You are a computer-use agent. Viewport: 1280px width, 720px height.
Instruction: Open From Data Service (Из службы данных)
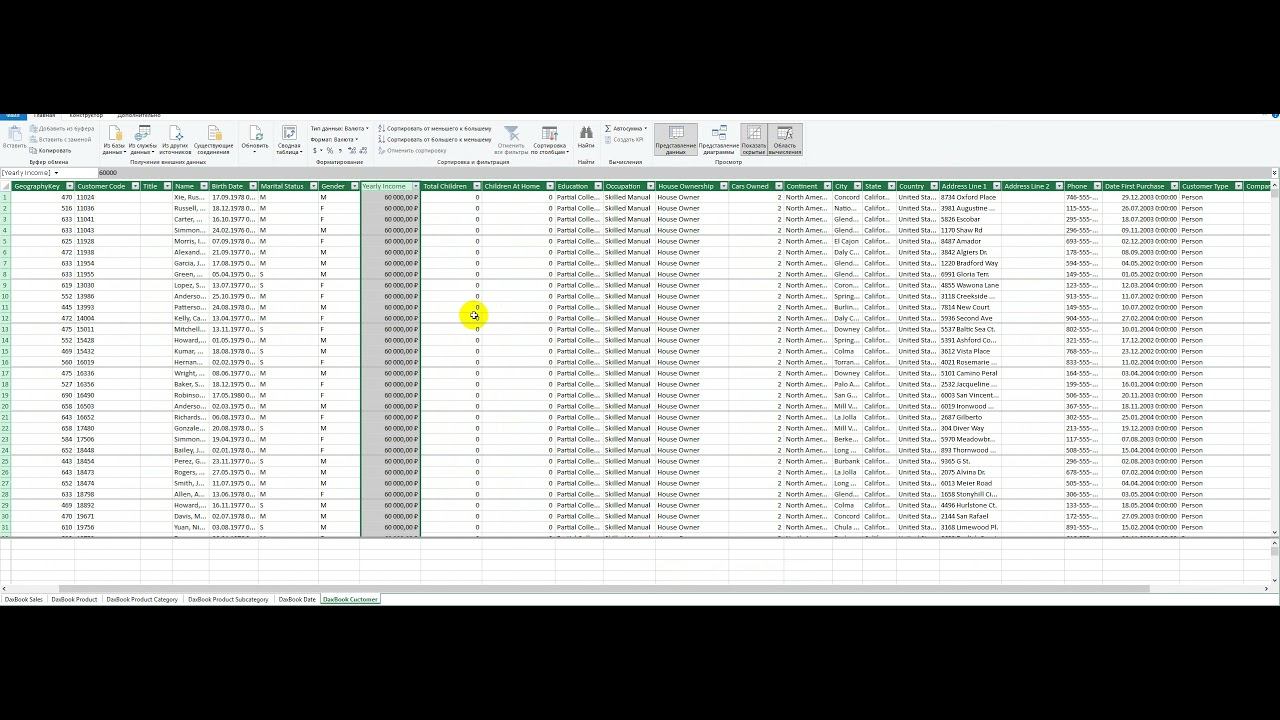coord(143,141)
